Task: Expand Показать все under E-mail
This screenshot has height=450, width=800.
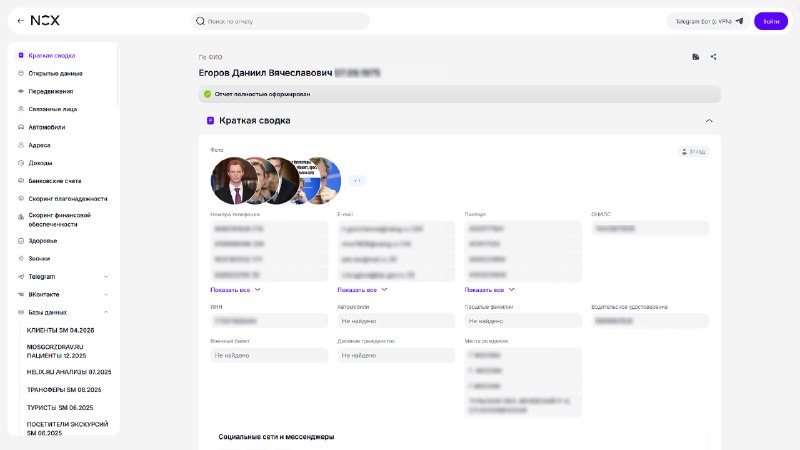Action: [362, 290]
